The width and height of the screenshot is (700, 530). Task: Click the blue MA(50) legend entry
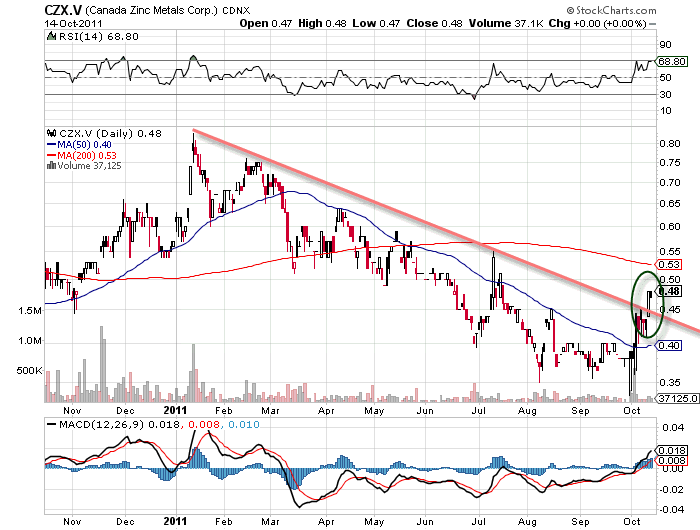coord(82,143)
